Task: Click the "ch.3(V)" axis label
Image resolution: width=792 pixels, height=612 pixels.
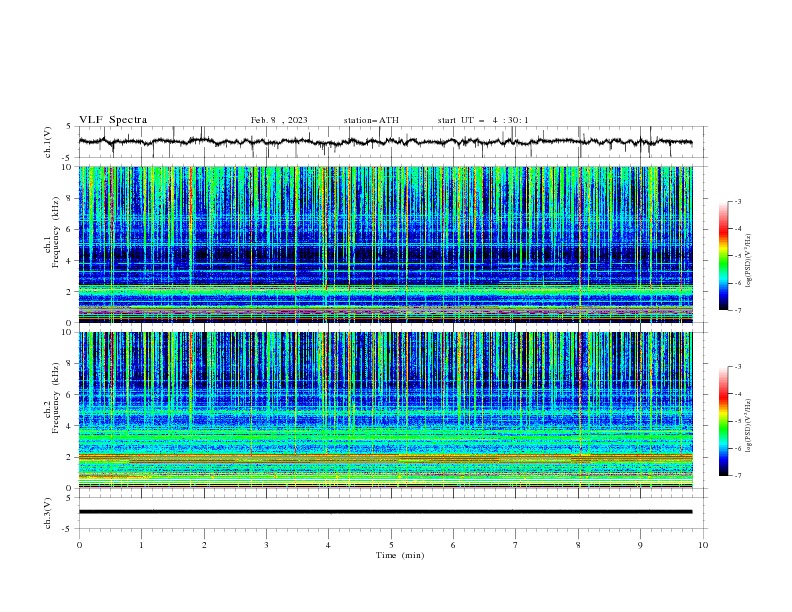Action: tap(48, 513)
